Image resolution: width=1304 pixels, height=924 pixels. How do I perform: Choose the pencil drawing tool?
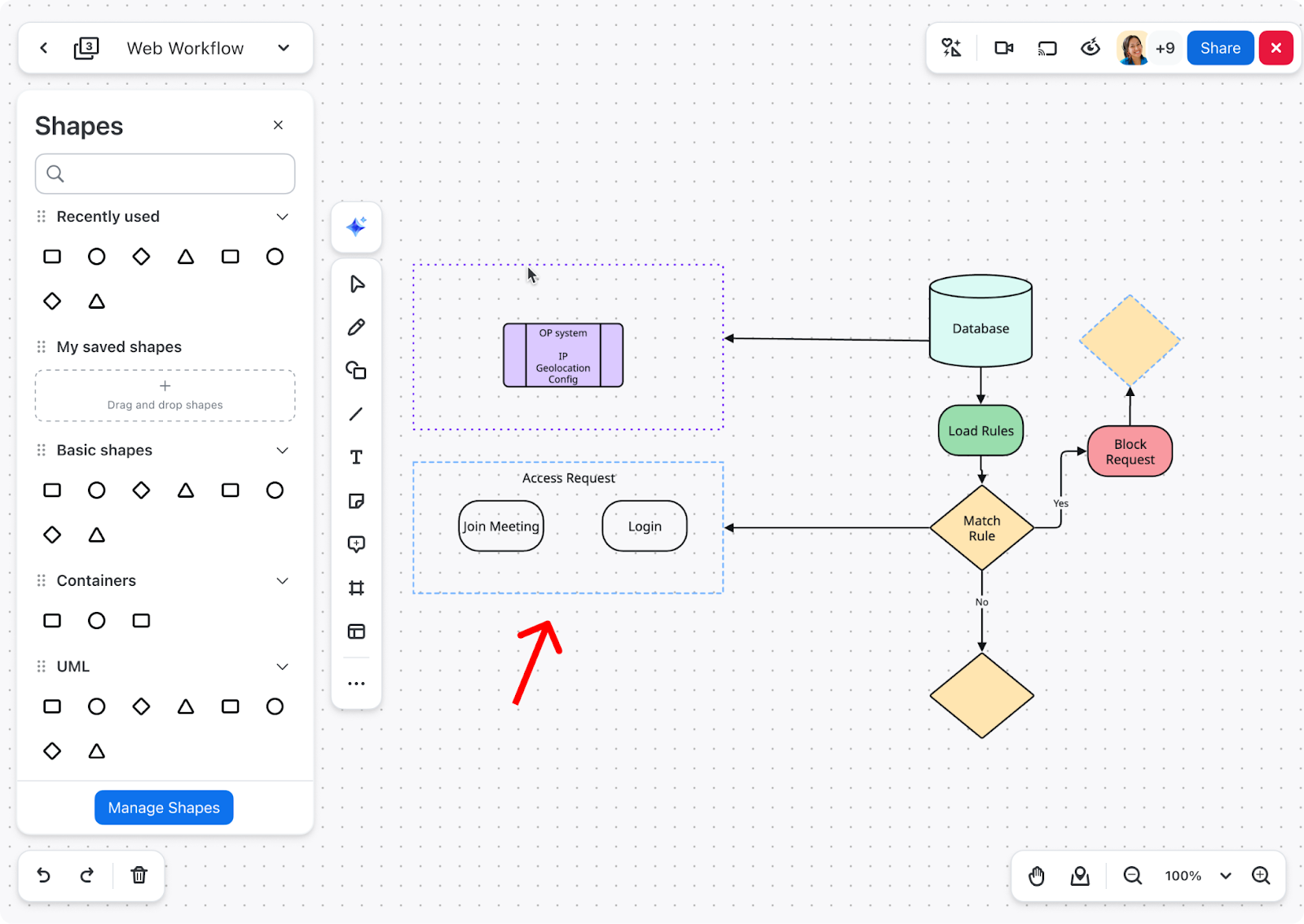[356, 328]
